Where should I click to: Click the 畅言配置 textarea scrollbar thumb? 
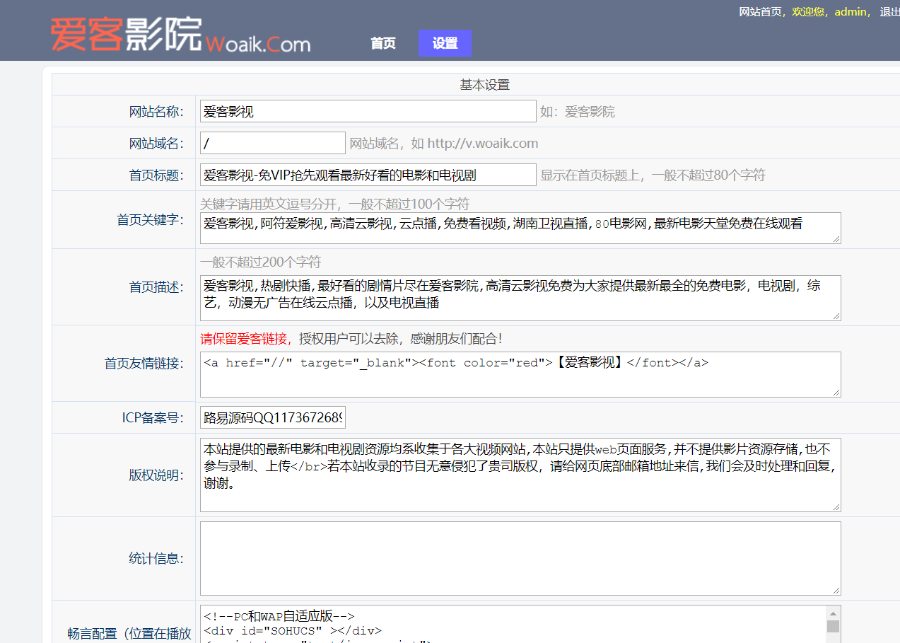pyautogui.click(x=833, y=626)
